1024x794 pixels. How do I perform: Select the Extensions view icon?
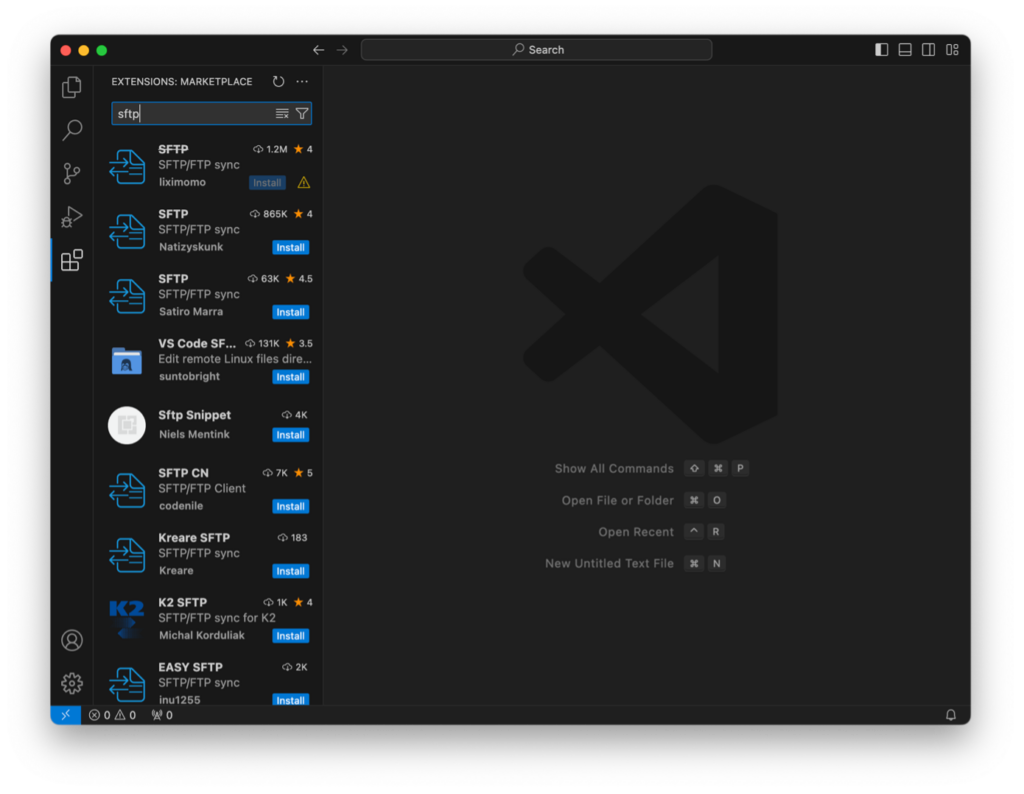point(72,260)
